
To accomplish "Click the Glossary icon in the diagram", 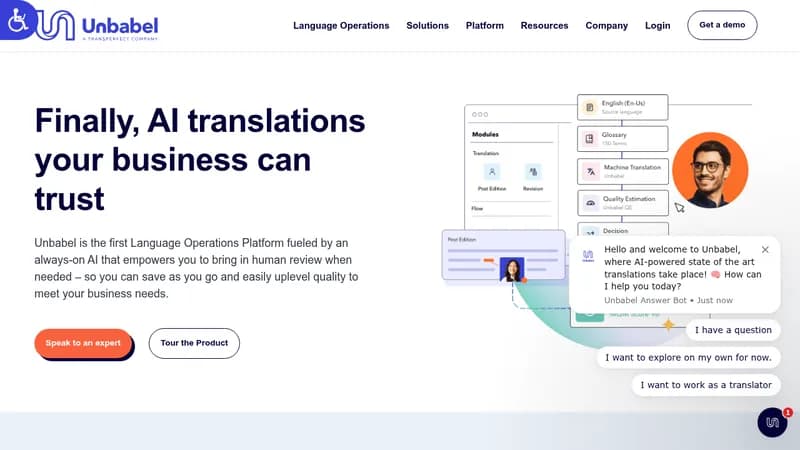I will pyautogui.click(x=590, y=139).
